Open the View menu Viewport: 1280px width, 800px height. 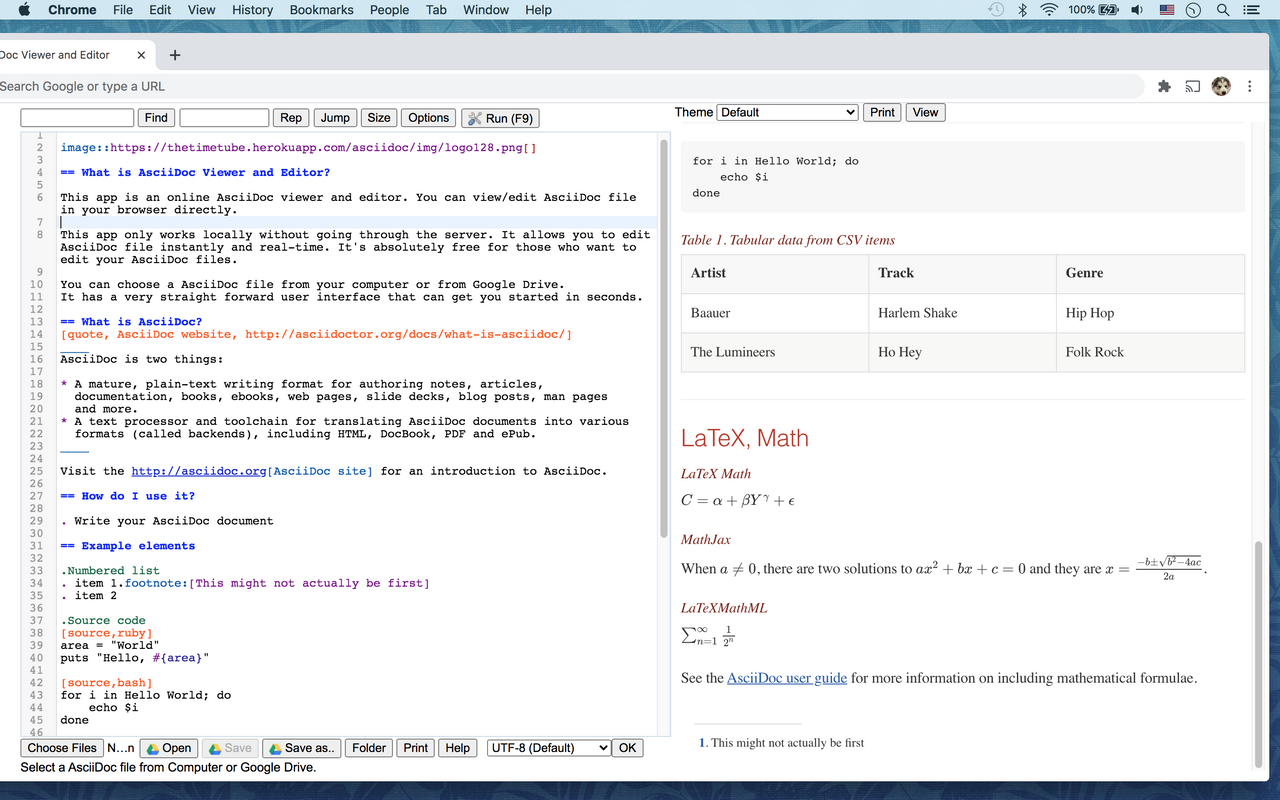[201, 10]
